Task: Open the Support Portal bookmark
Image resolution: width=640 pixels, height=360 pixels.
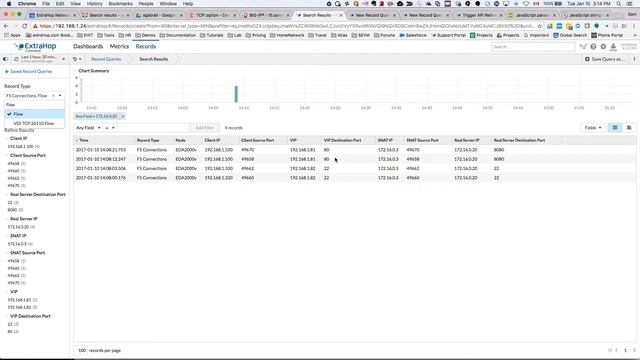Action: [448, 36]
